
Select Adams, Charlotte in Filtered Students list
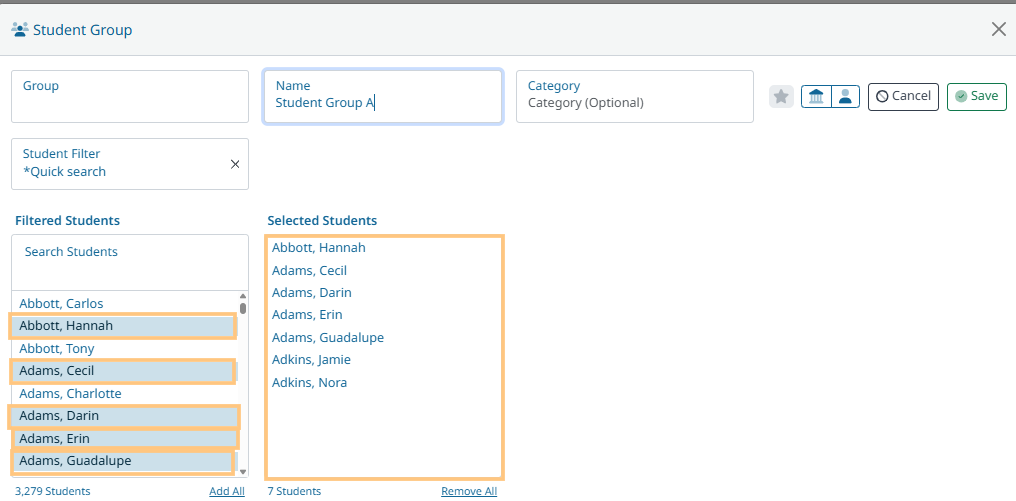tap(70, 394)
